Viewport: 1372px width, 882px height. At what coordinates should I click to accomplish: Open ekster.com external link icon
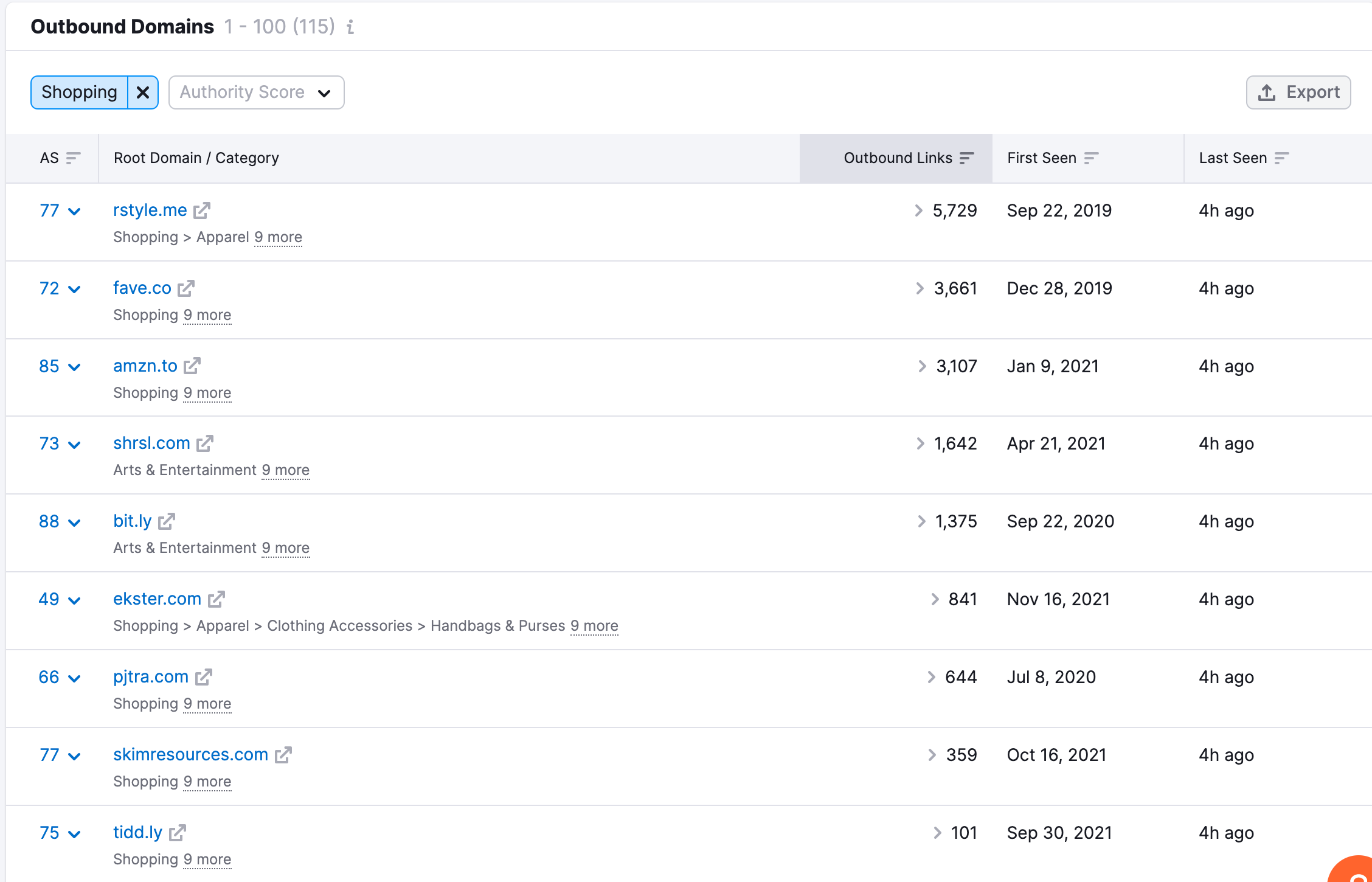pos(217,599)
